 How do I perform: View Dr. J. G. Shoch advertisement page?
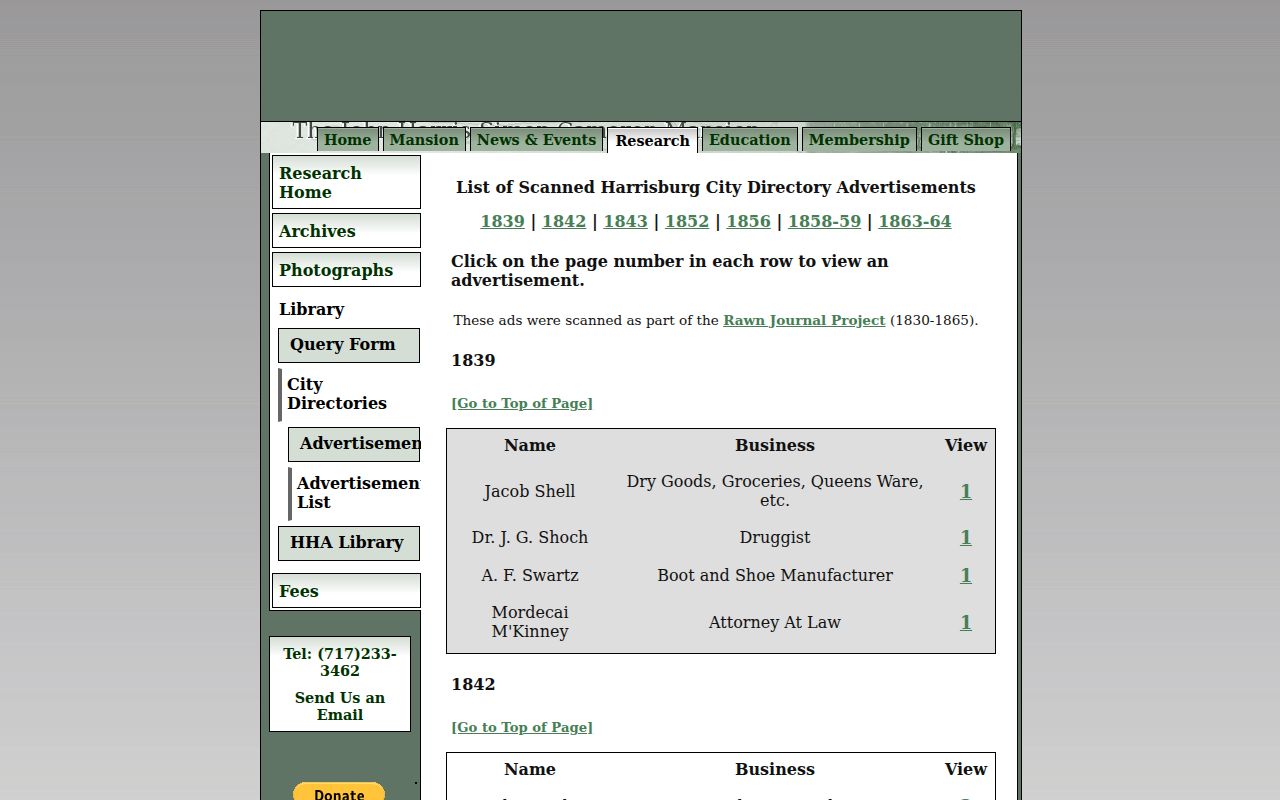(966, 537)
